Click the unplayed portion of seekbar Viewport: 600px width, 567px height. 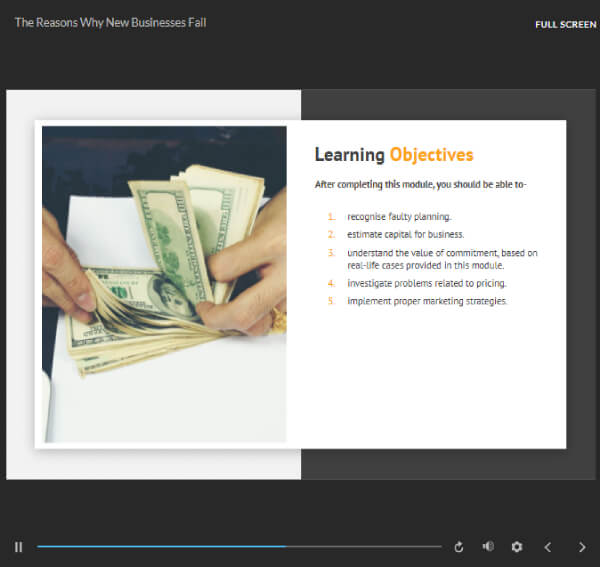[364, 547]
